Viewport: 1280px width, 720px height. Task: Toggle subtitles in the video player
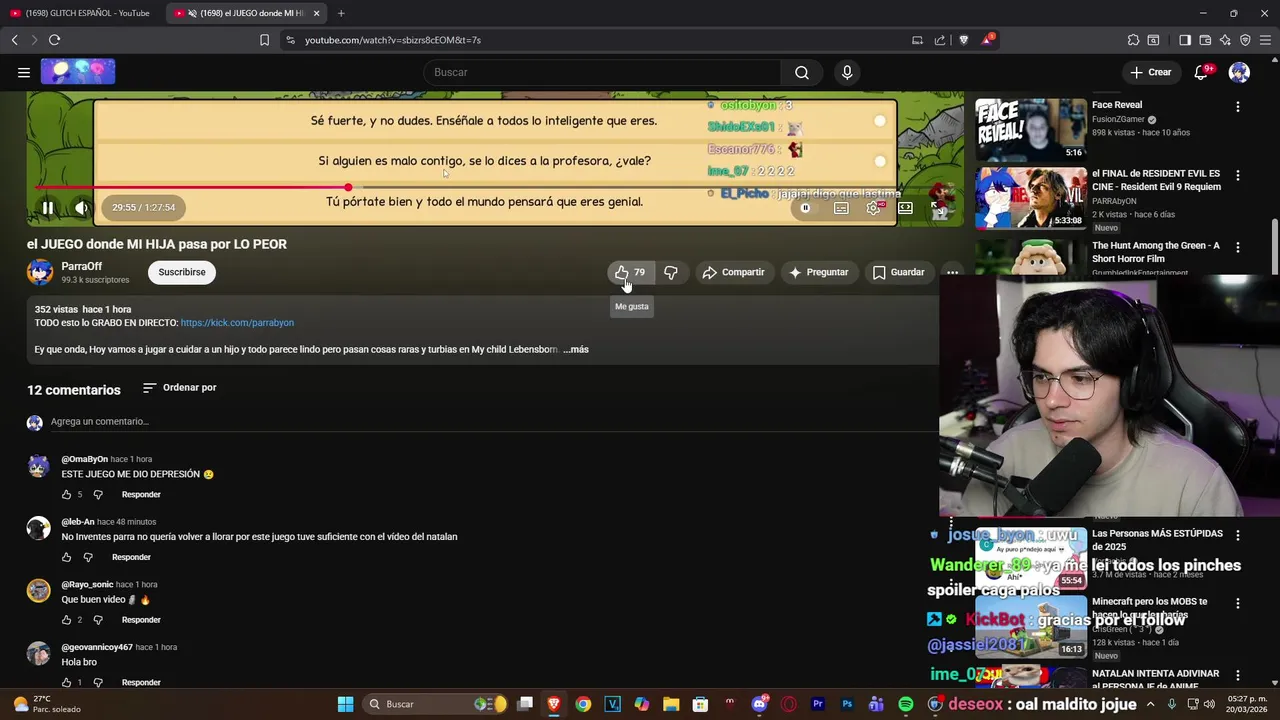click(841, 208)
